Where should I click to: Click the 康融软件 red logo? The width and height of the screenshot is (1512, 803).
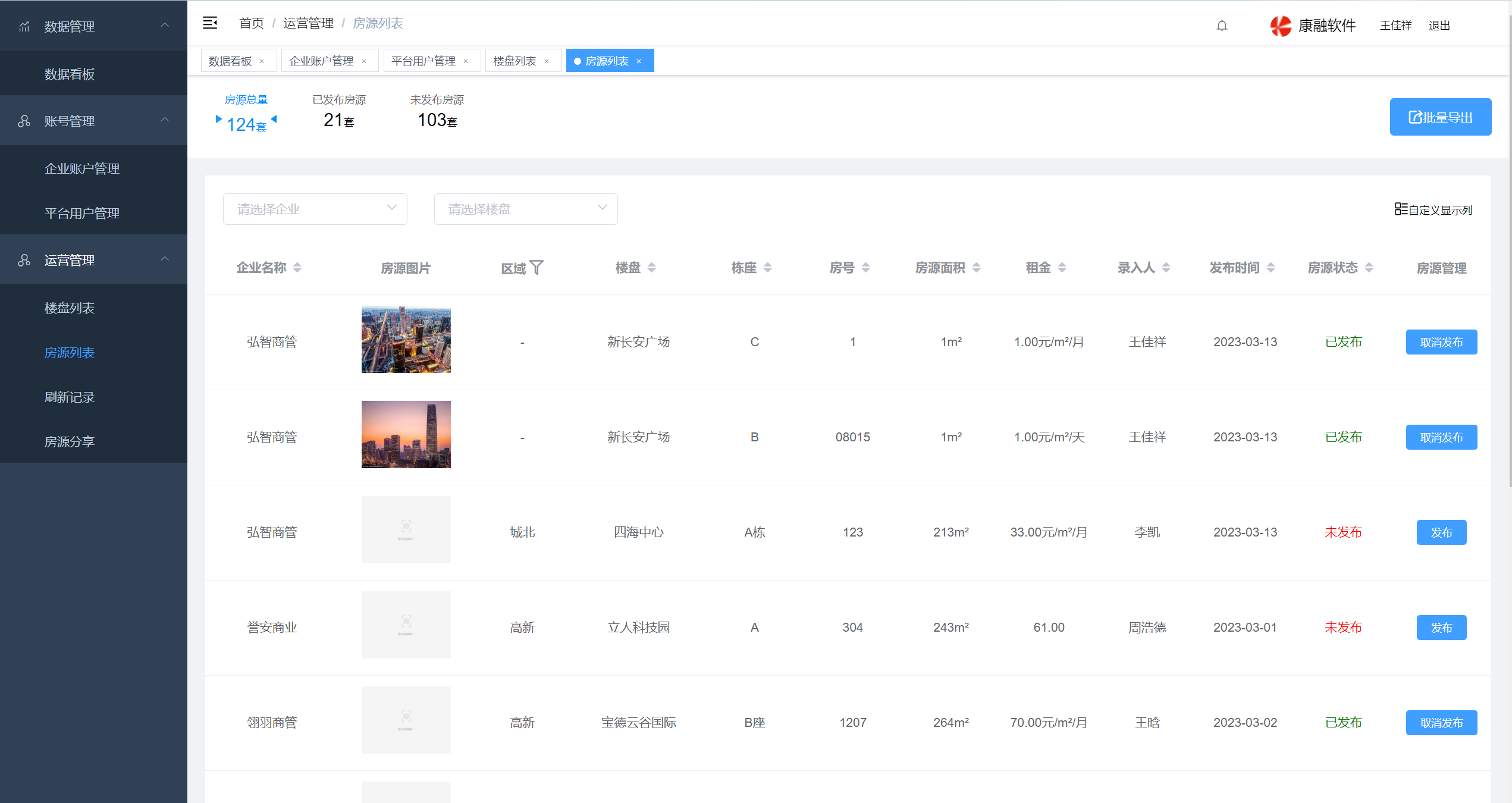[1281, 26]
